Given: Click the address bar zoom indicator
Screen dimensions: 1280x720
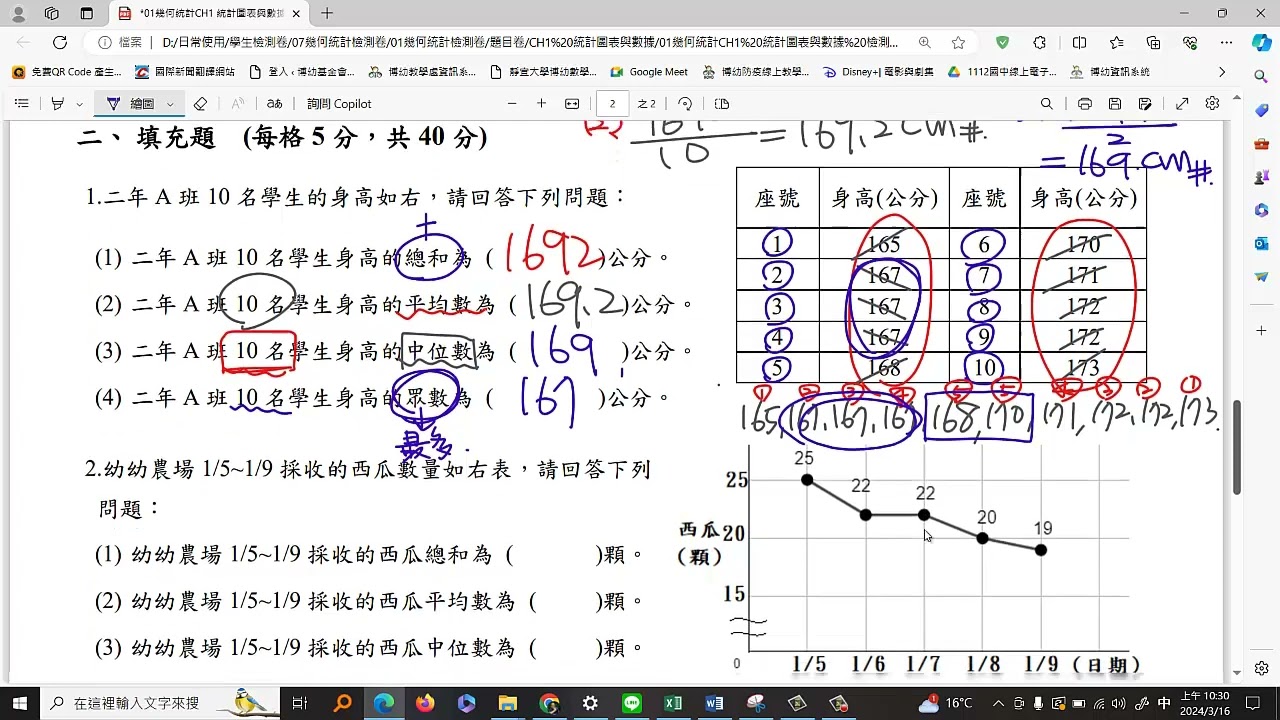Looking at the screenshot, I should point(925,43).
